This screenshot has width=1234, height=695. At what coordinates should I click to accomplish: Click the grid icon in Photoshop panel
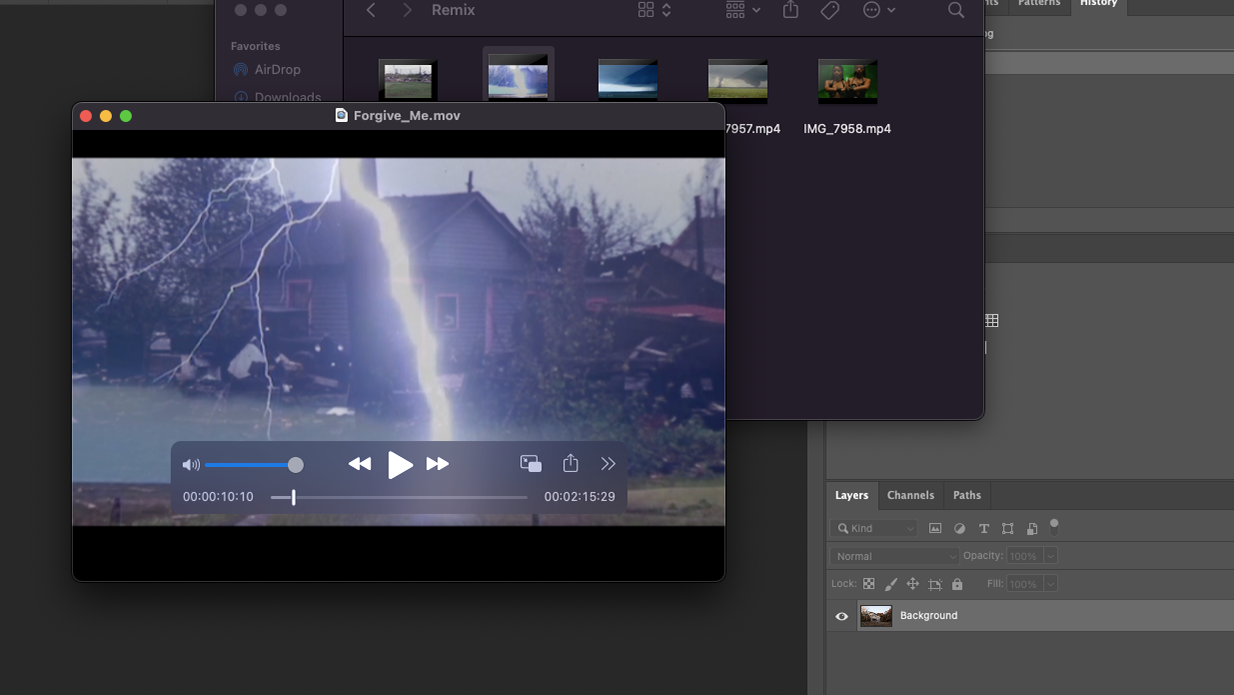click(x=992, y=321)
